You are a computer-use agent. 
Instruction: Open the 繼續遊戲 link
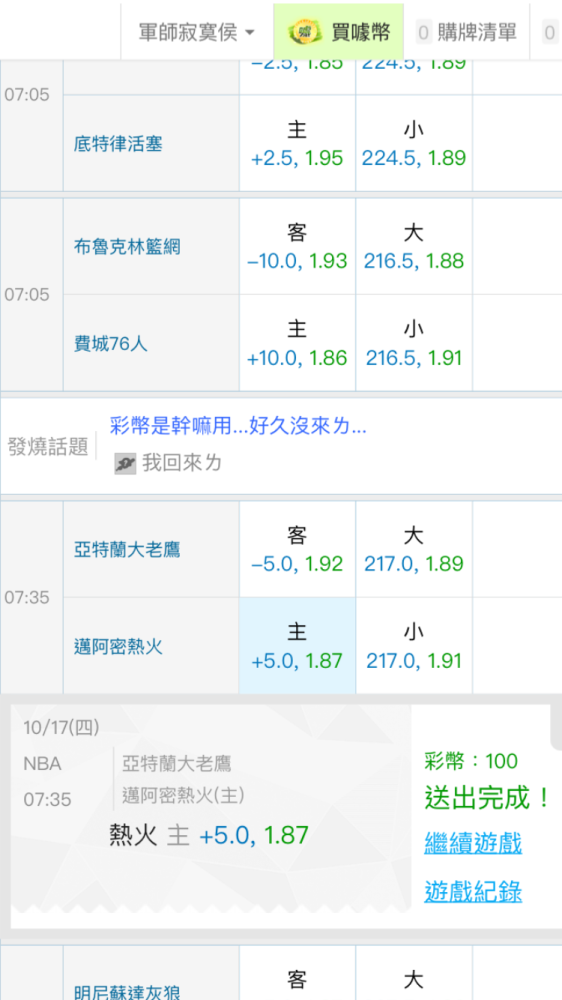coord(473,843)
